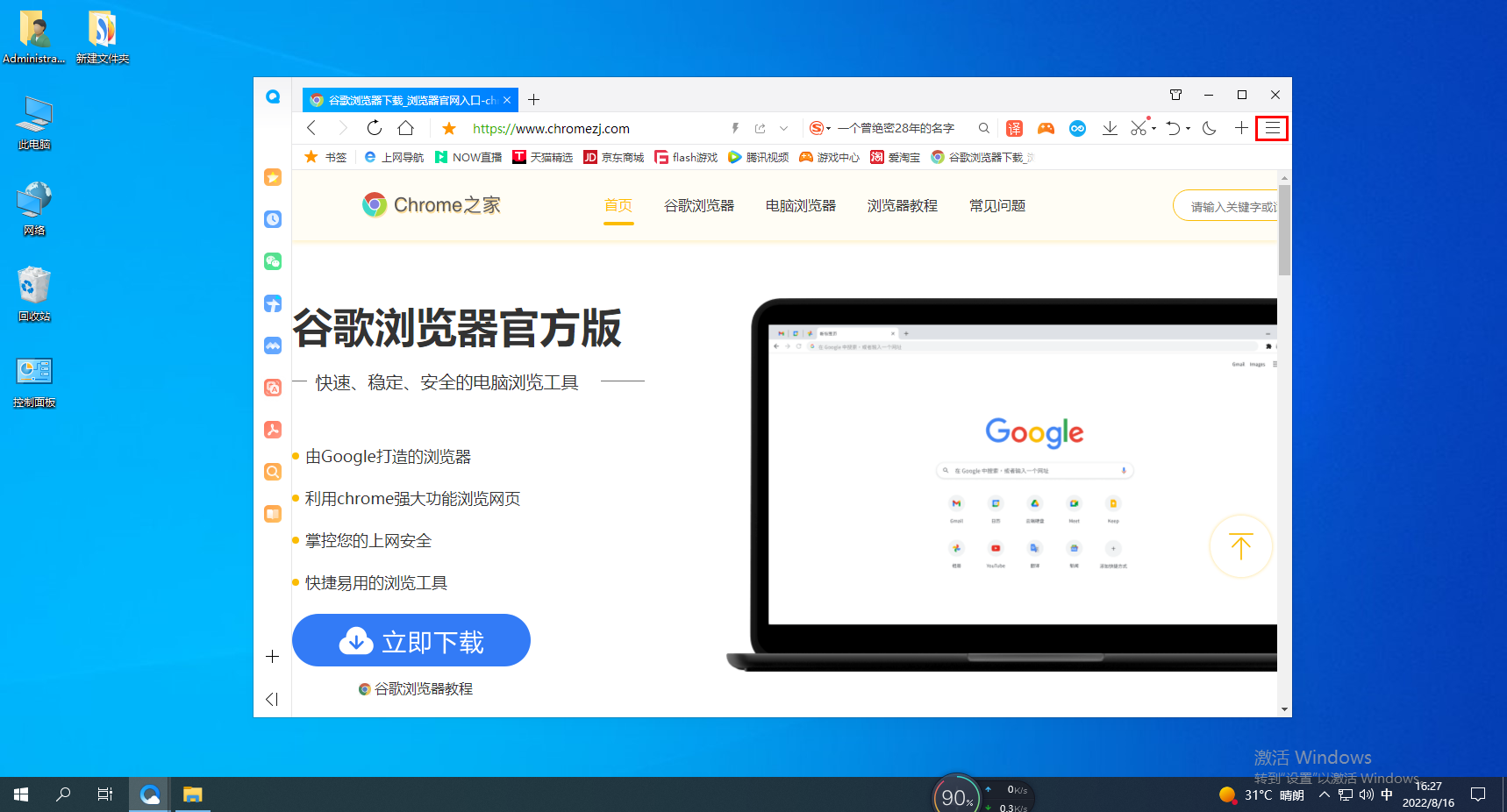Open the downloads manager icon
This screenshot has width=1507, height=812.
tap(1110, 129)
